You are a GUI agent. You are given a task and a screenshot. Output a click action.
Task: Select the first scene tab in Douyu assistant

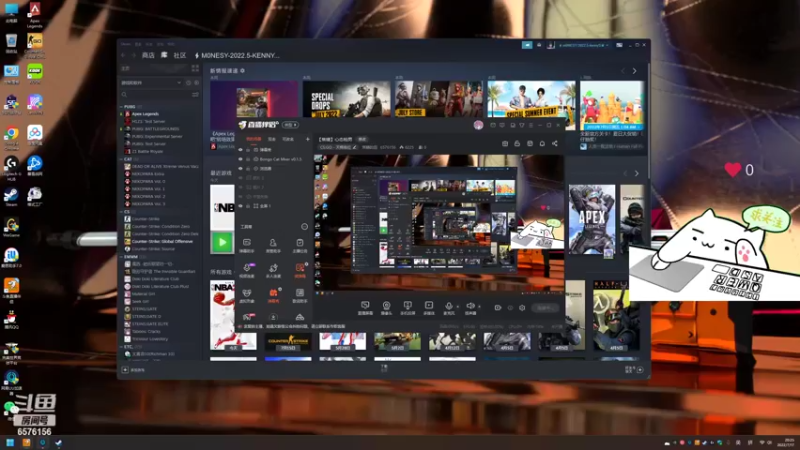click(254, 139)
